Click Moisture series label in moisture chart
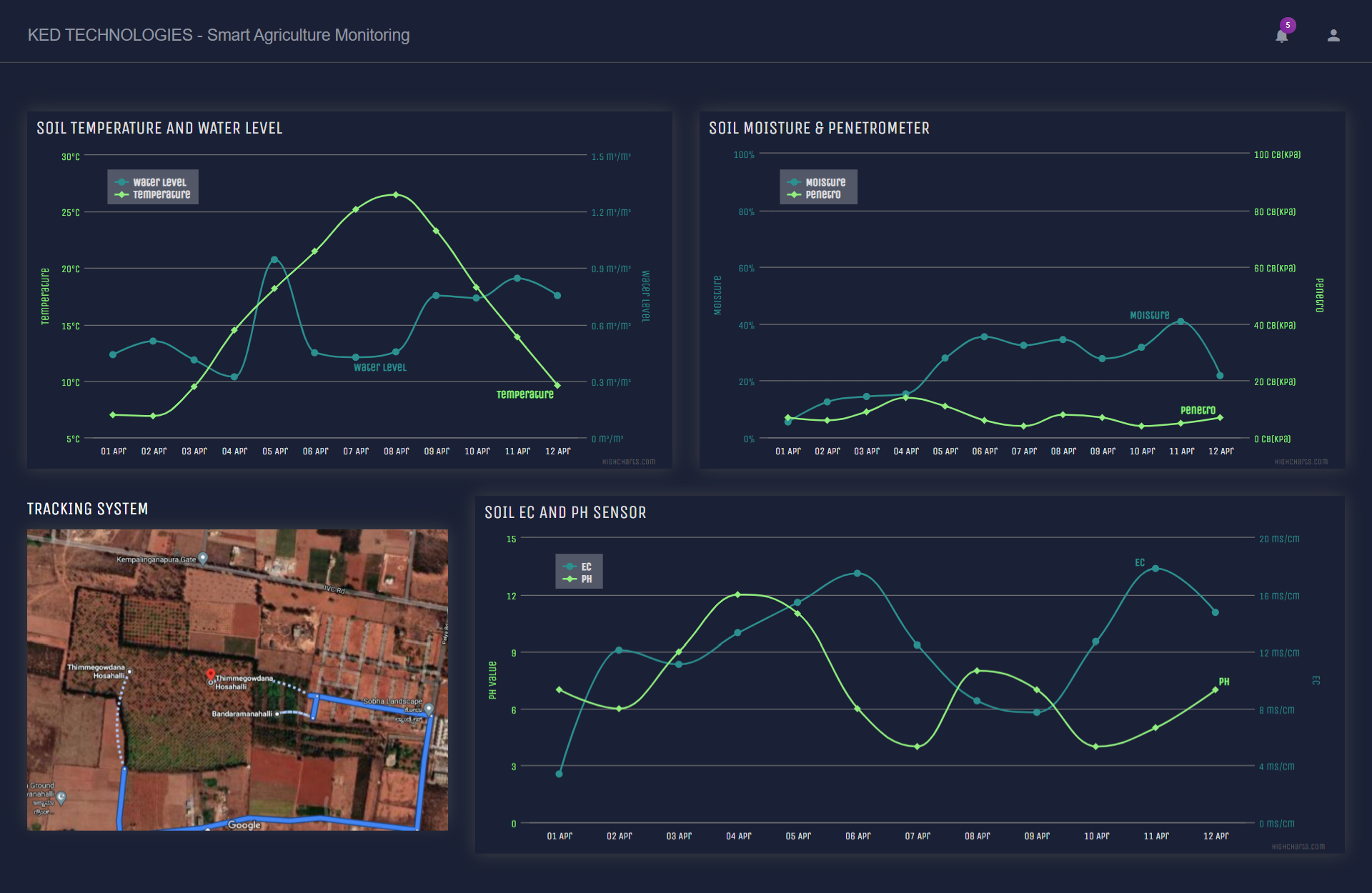The width and height of the screenshot is (1372, 893). coord(1149,315)
